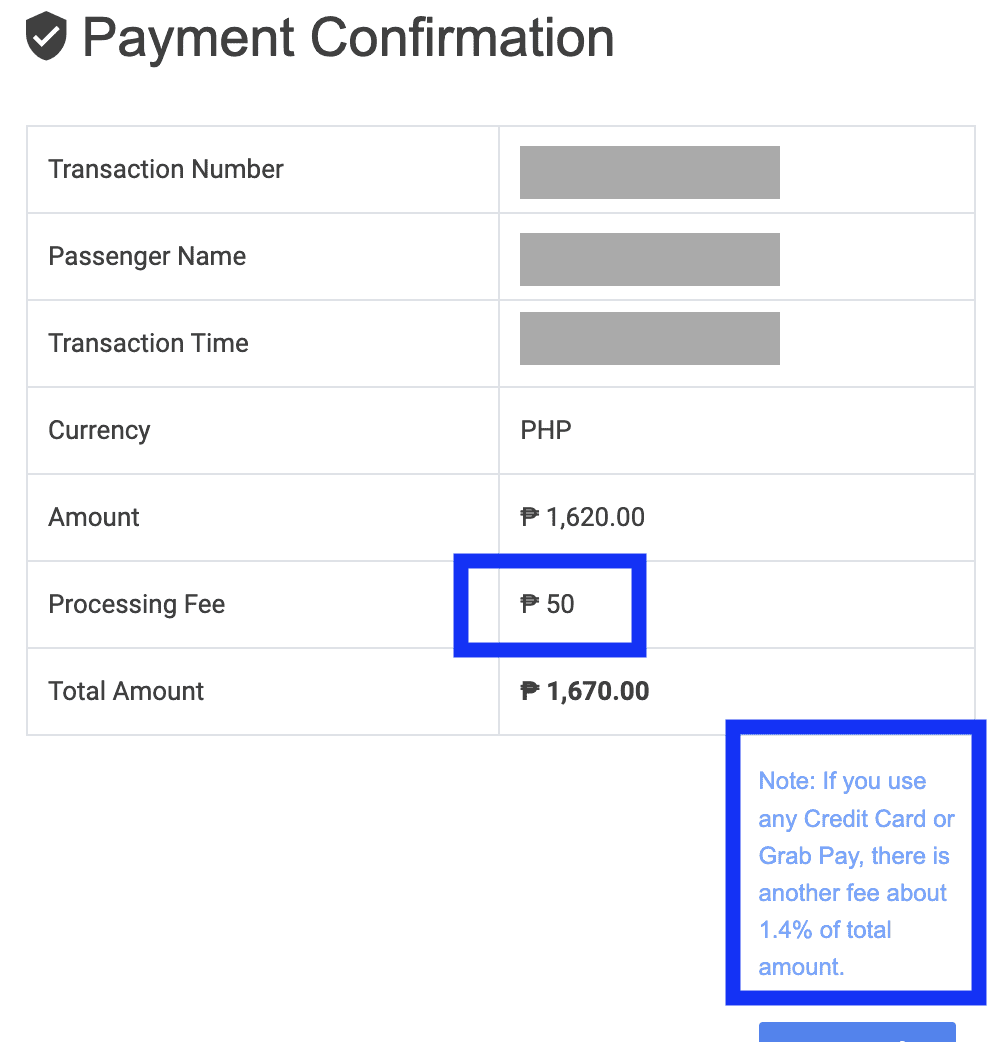
Task: Click the Credit Card or Grab Pay note
Action: click(855, 873)
